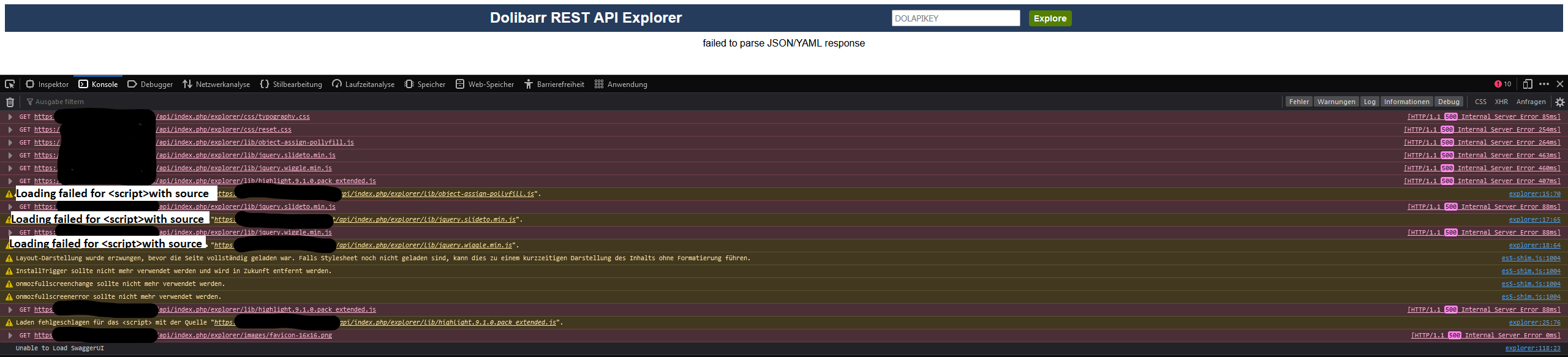Open source link explorer:25:76
This screenshot has width=1568, height=357.
(1534, 322)
